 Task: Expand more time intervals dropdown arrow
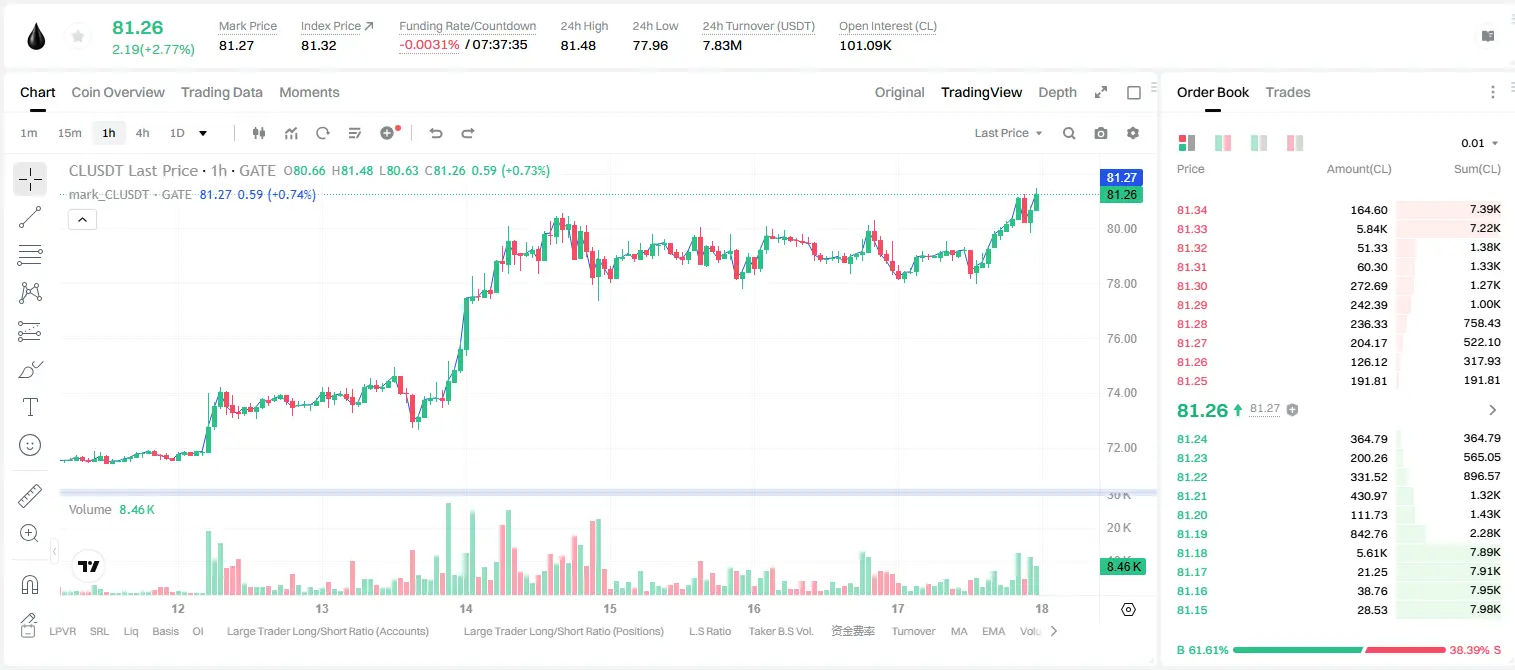tap(203, 133)
